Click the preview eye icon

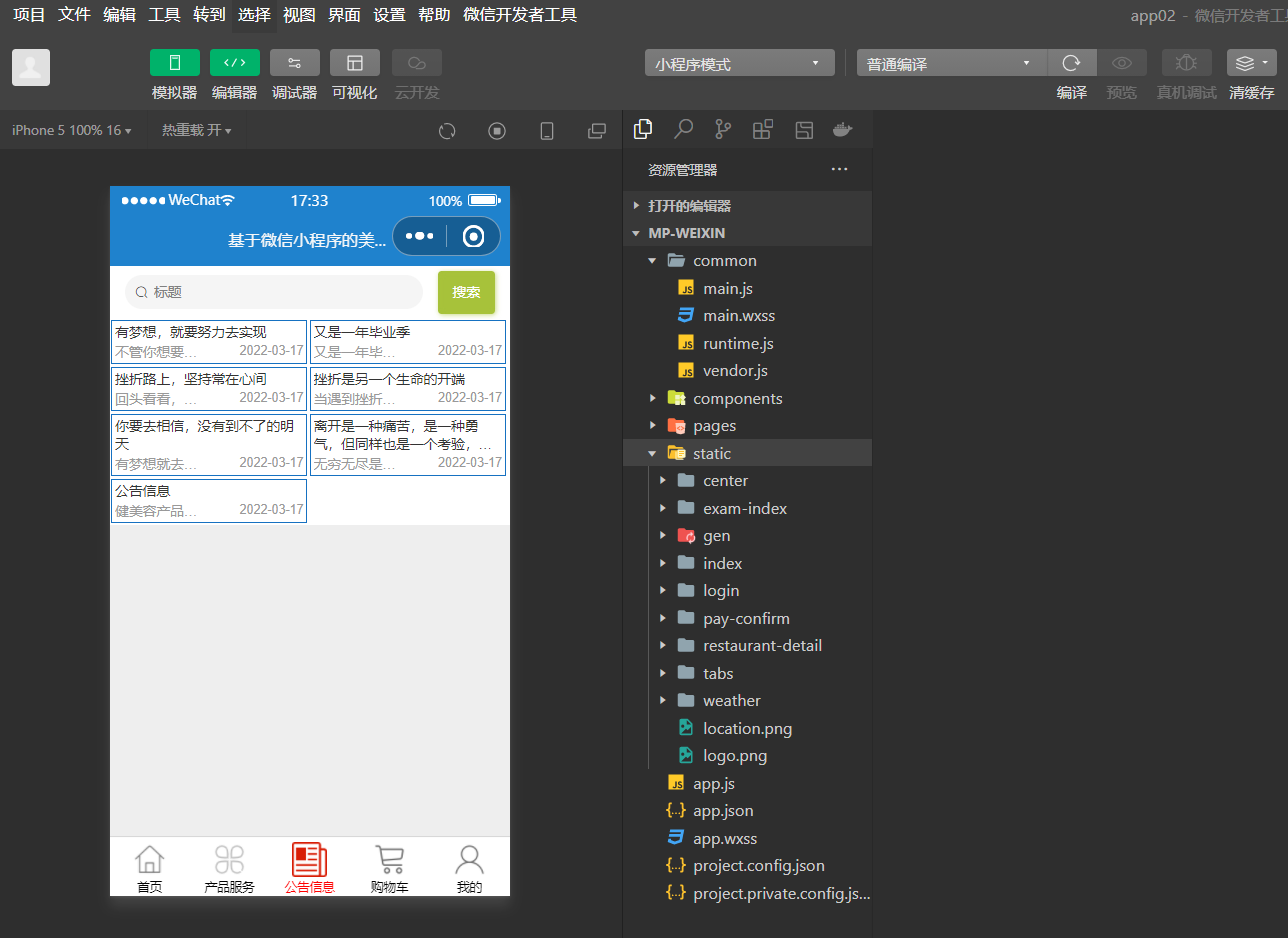[x=1122, y=63]
